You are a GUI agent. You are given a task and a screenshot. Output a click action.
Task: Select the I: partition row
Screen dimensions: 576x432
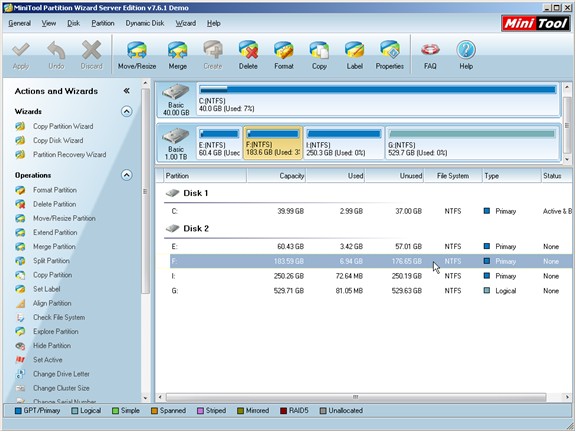pyautogui.click(x=371, y=276)
